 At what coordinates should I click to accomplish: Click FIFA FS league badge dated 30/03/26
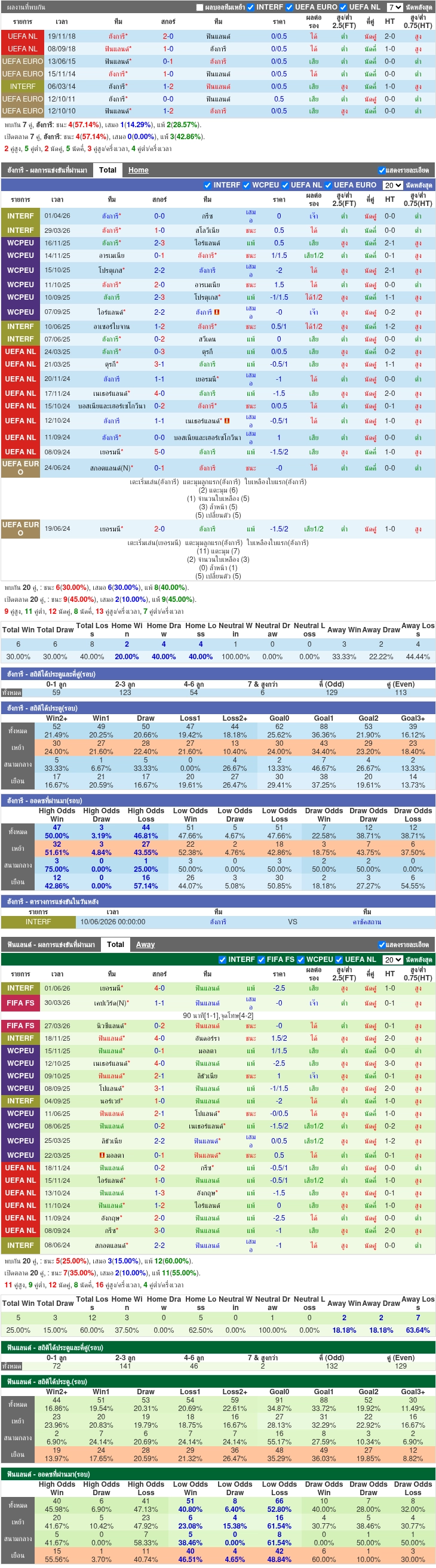21,1003
